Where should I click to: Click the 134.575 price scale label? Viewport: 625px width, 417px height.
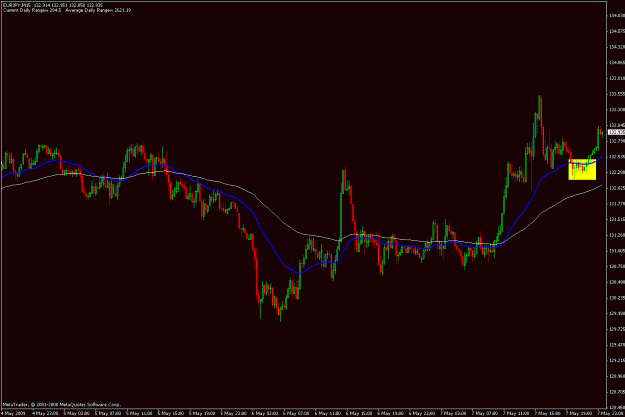tap(617, 31)
